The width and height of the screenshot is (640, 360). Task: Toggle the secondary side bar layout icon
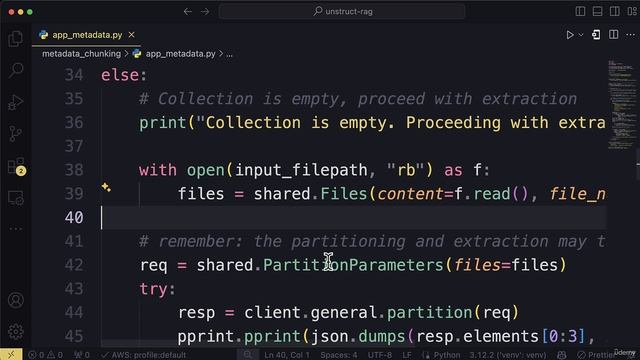tap(614, 11)
